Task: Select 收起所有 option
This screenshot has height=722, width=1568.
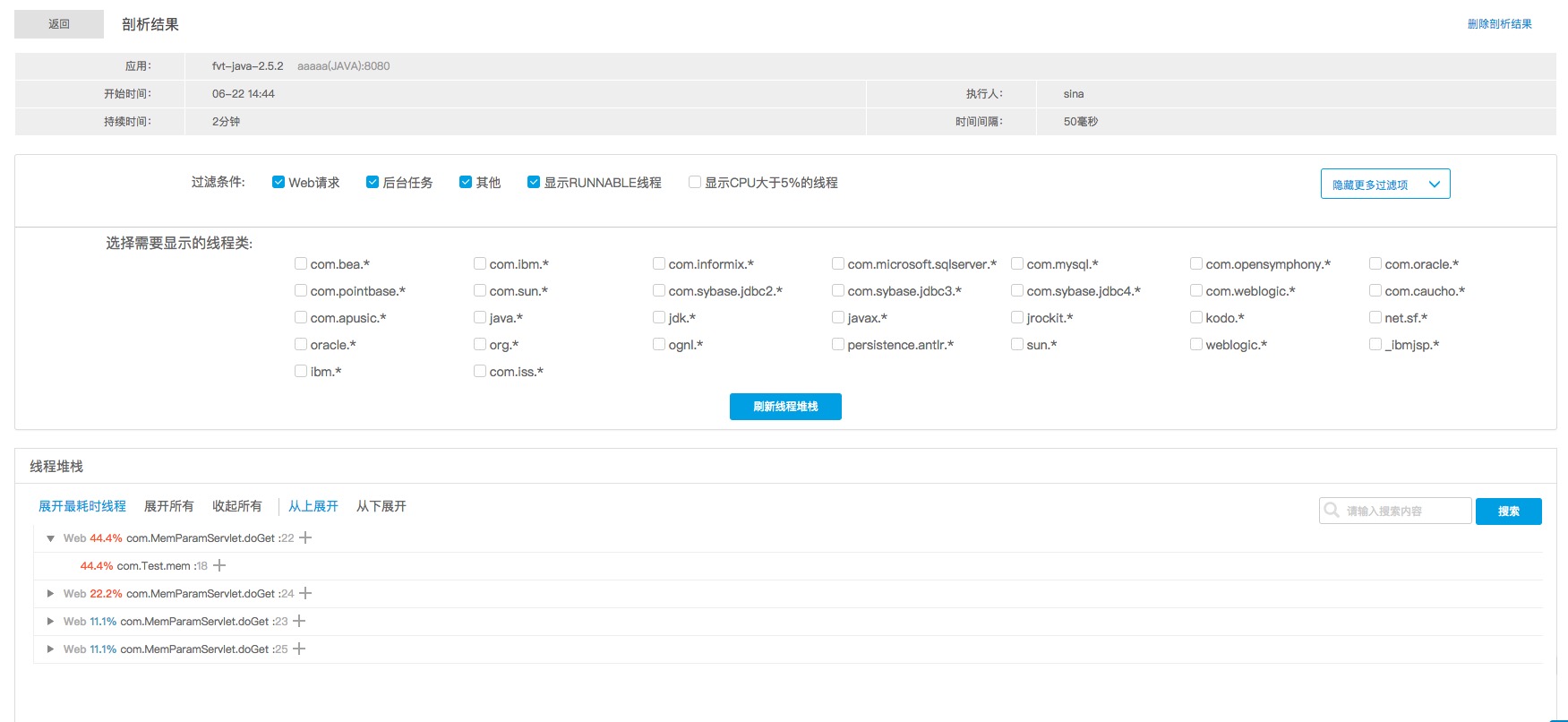Action: click(x=237, y=506)
